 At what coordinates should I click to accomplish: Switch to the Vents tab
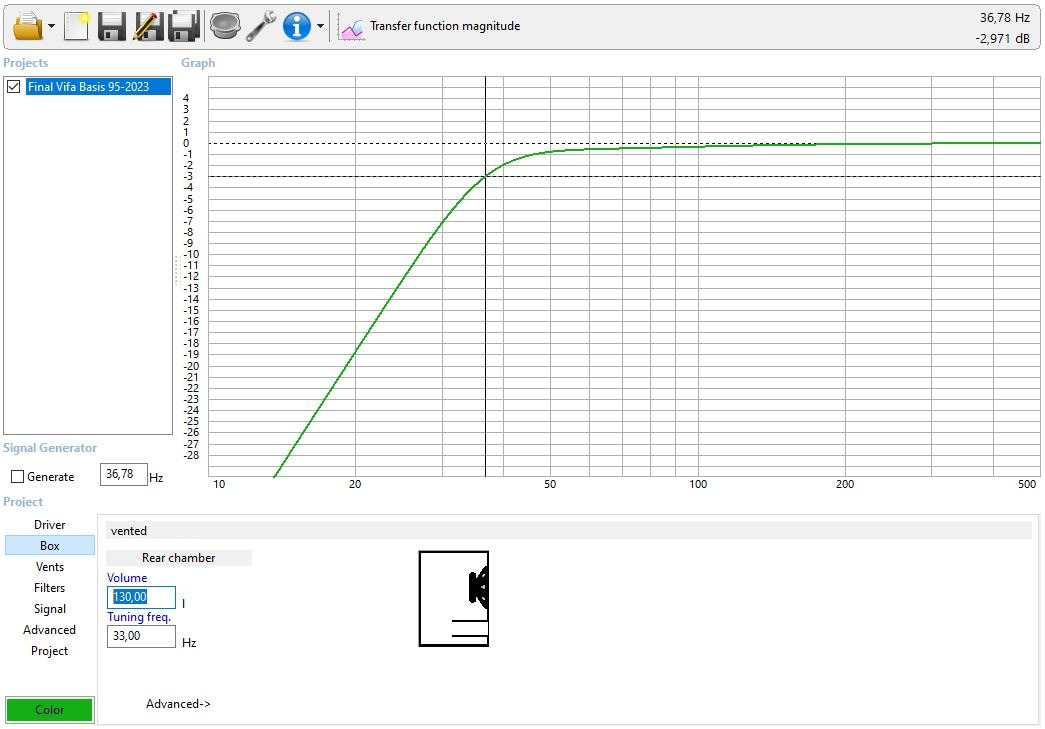click(49, 566)
